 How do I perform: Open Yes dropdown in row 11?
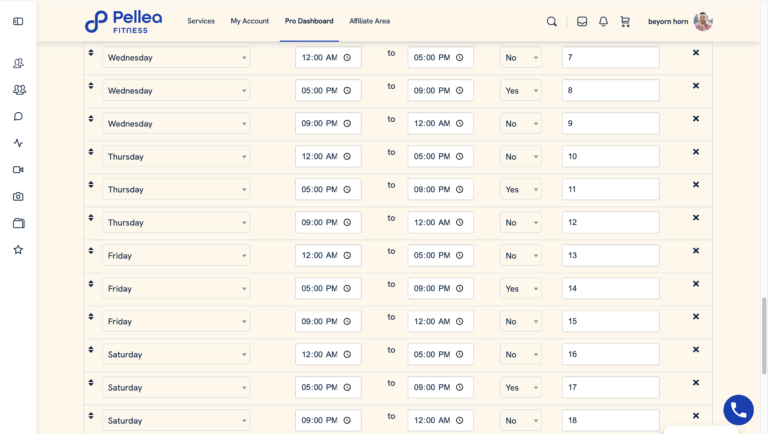(x=521, y=190)
